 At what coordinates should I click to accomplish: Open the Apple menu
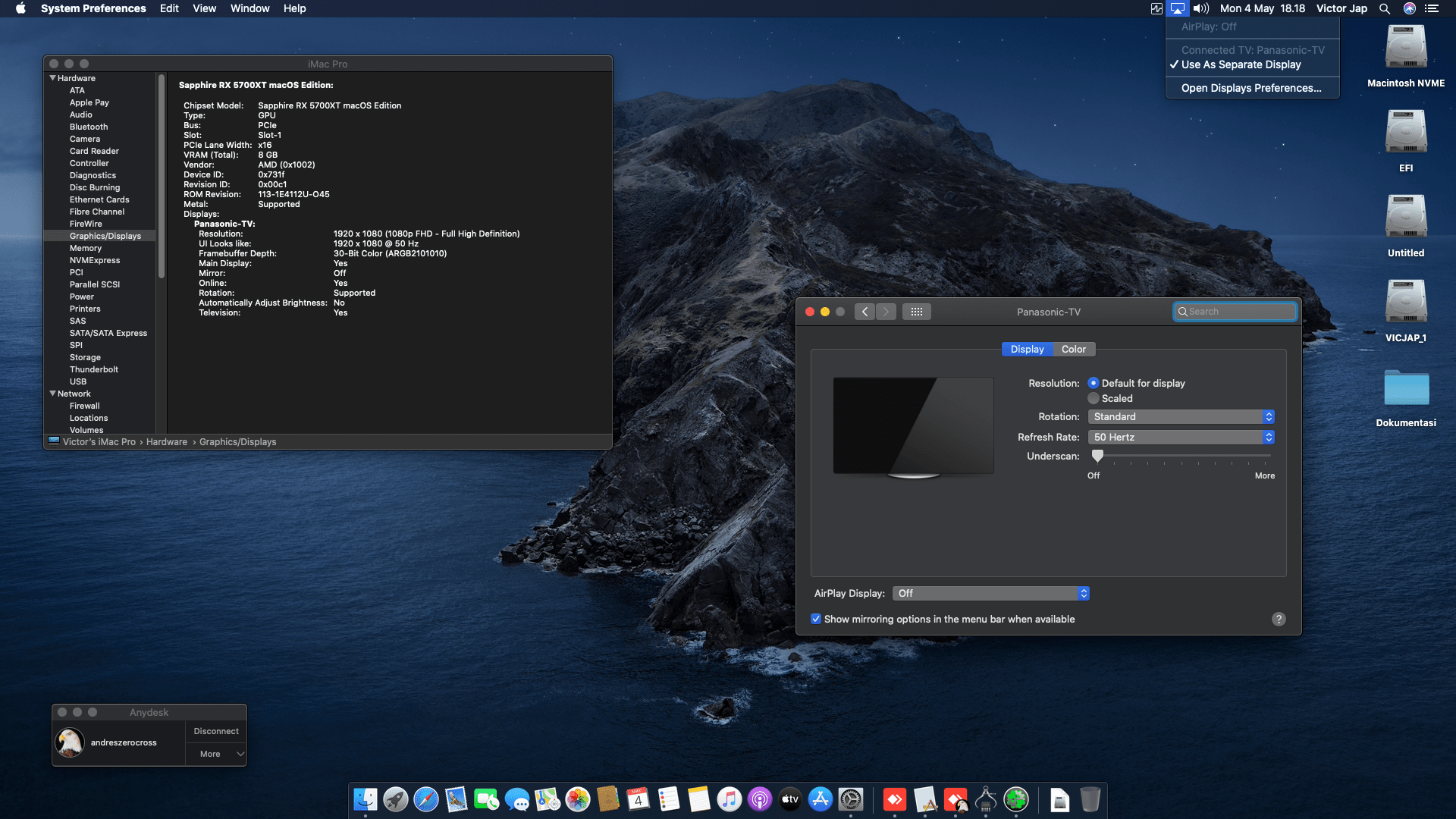pyautogui.click(x=21, y=8)
